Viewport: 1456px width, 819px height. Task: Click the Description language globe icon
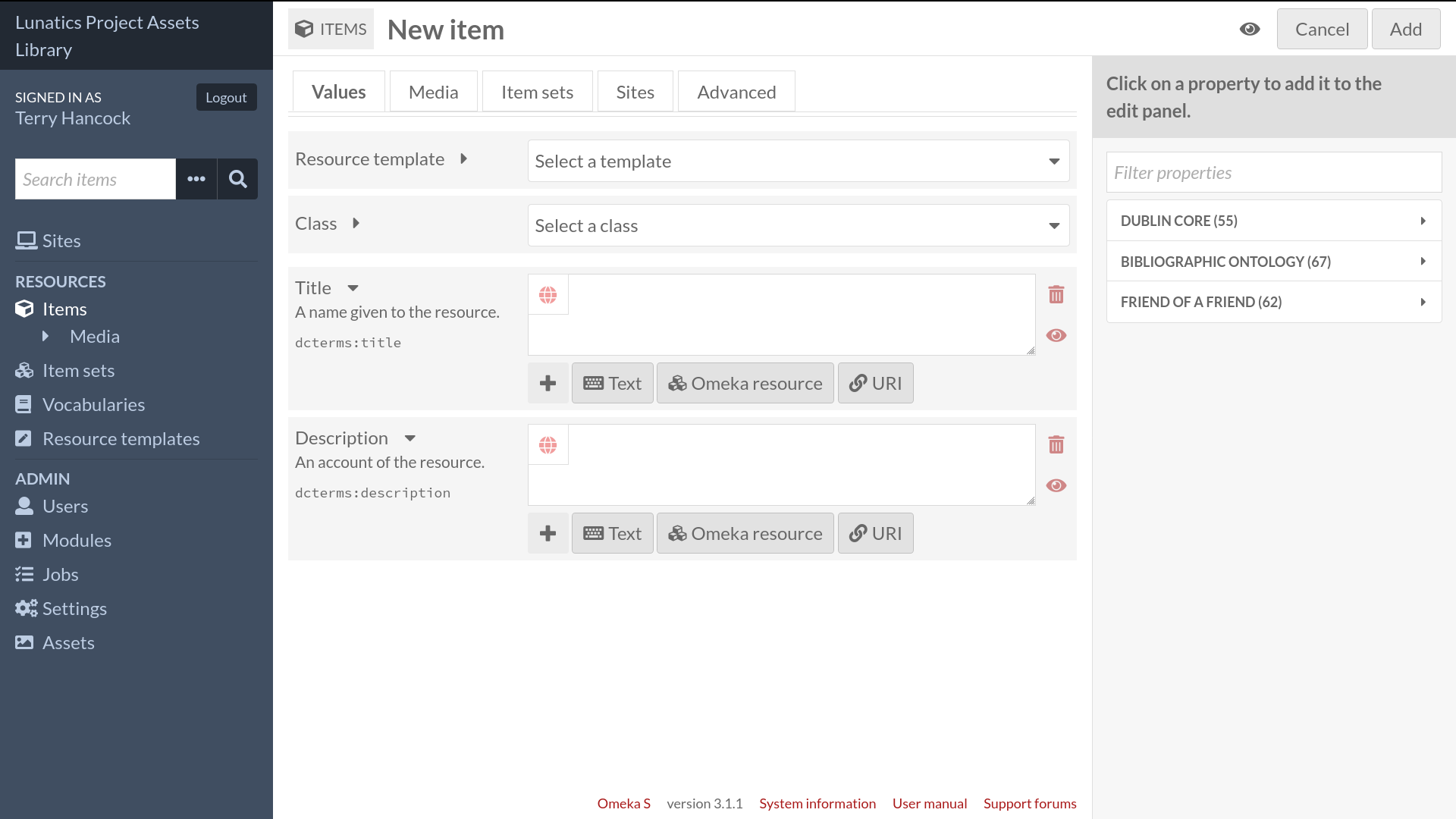548,444
